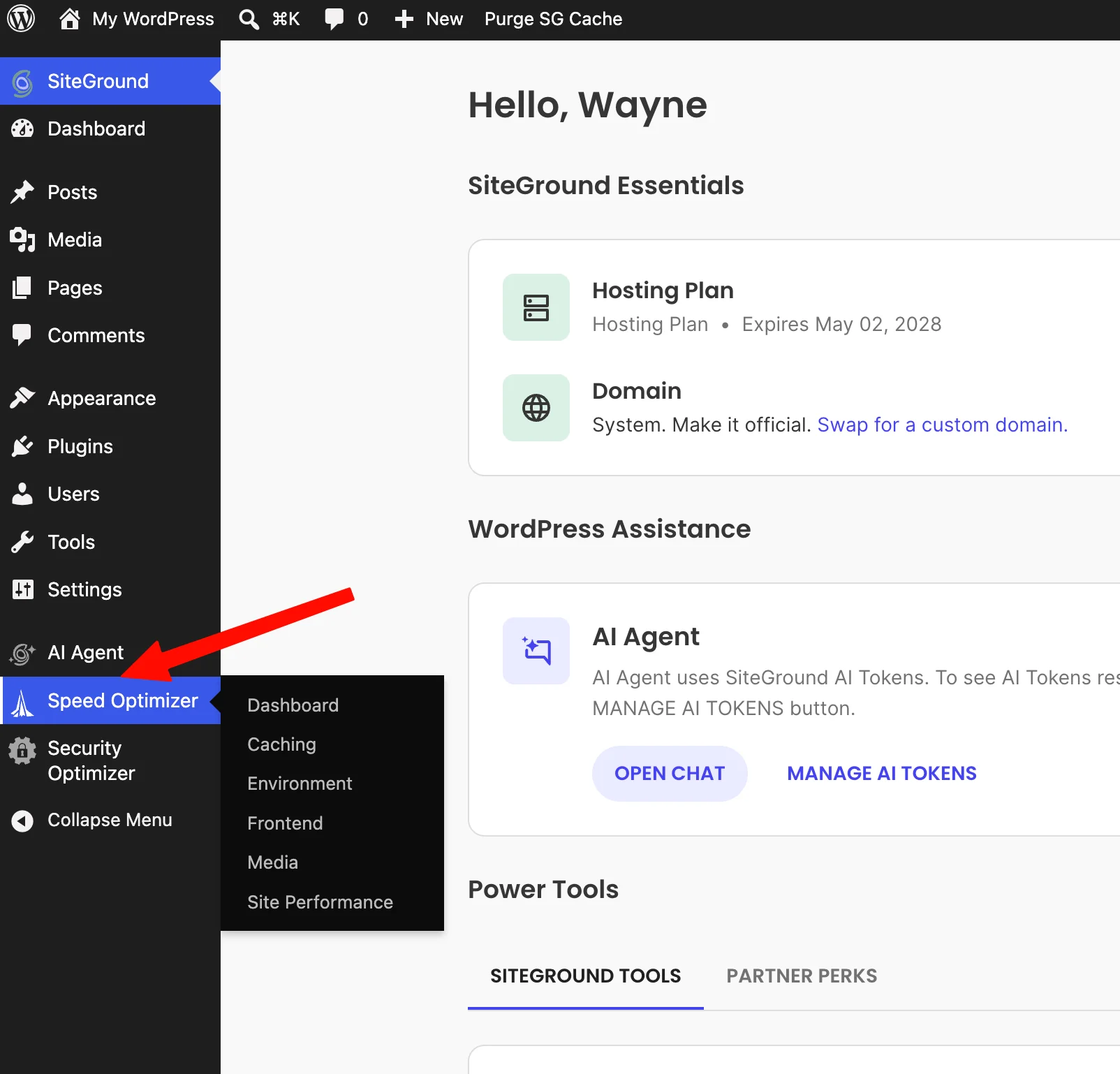The width and height of the screenshot is (1120, 1074).
Task: Click the Comments bubble icon in the sidebar
Action: tap(22, 335)
